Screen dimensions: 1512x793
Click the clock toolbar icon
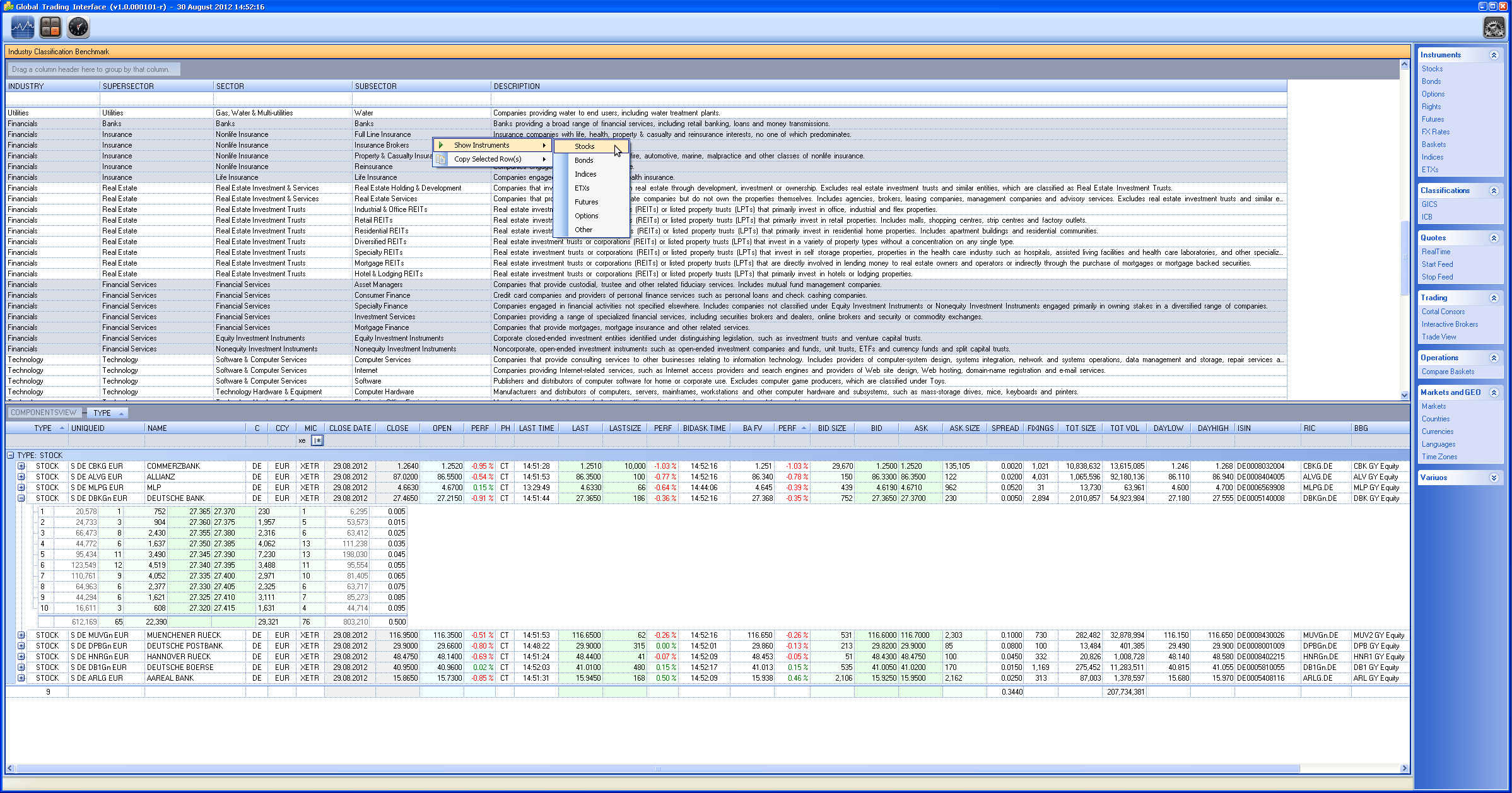78,27
